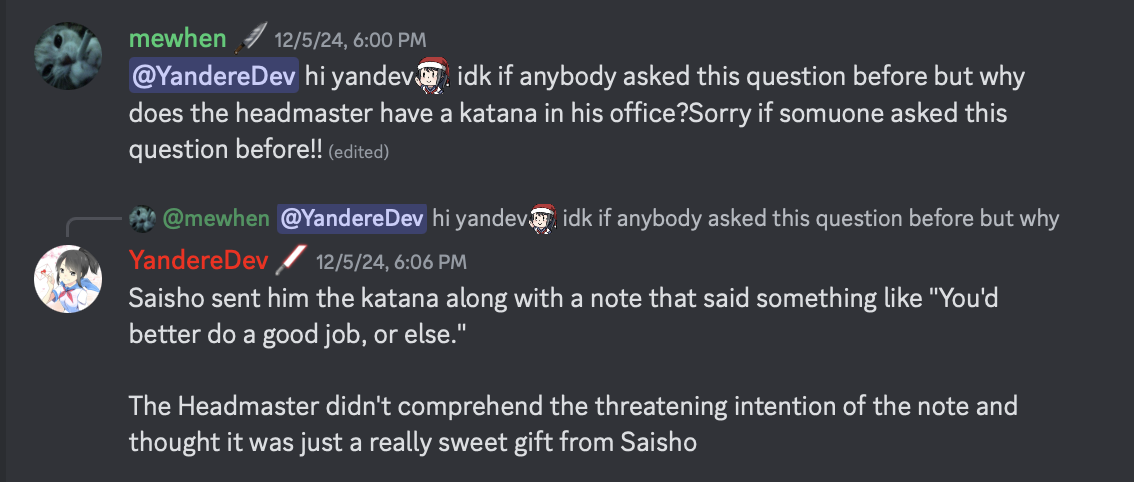Click @mewhen in the reply preview

click(x=216, y=218)
